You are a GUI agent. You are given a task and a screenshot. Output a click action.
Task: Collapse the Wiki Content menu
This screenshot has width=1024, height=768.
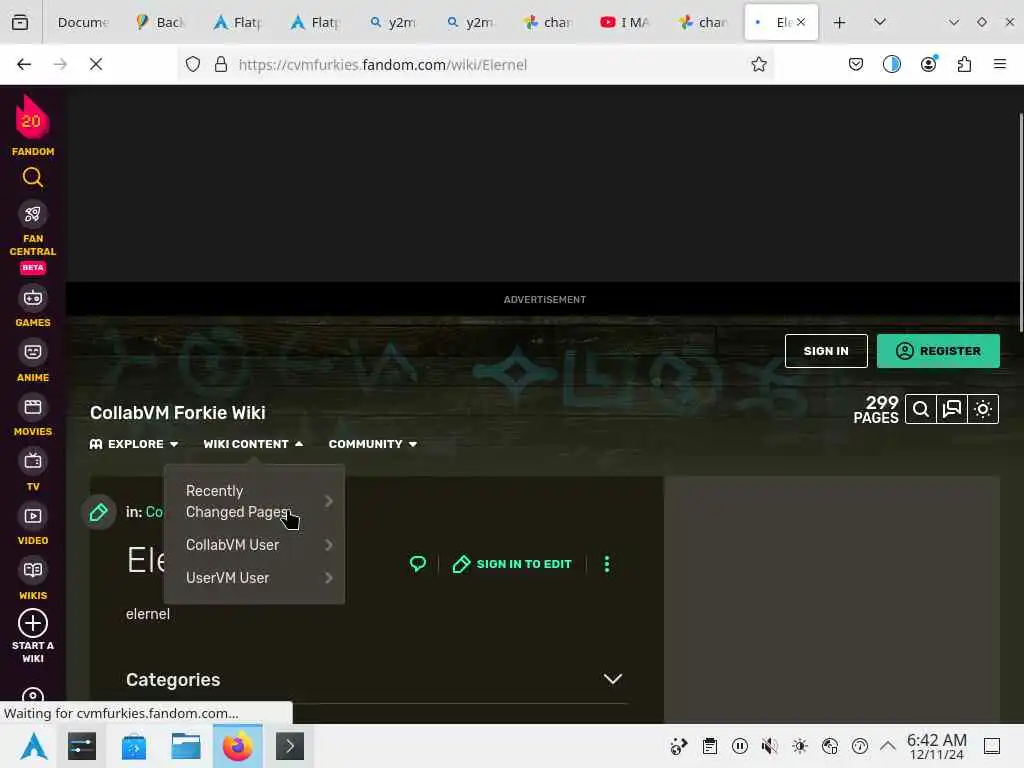tap(253, 444)
